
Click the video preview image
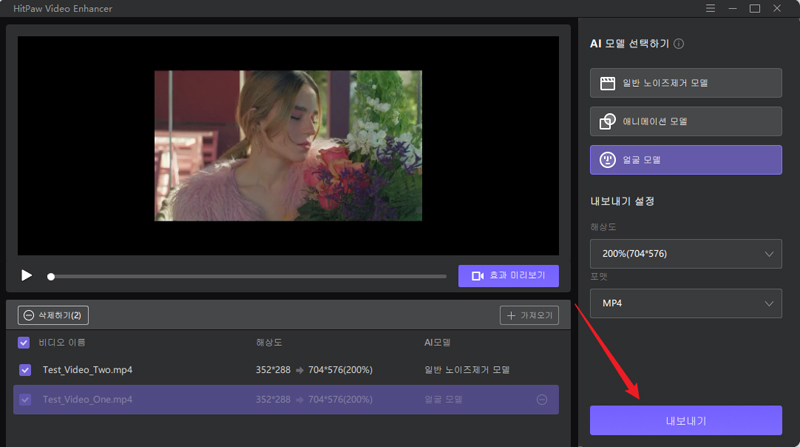coord(288,145)
